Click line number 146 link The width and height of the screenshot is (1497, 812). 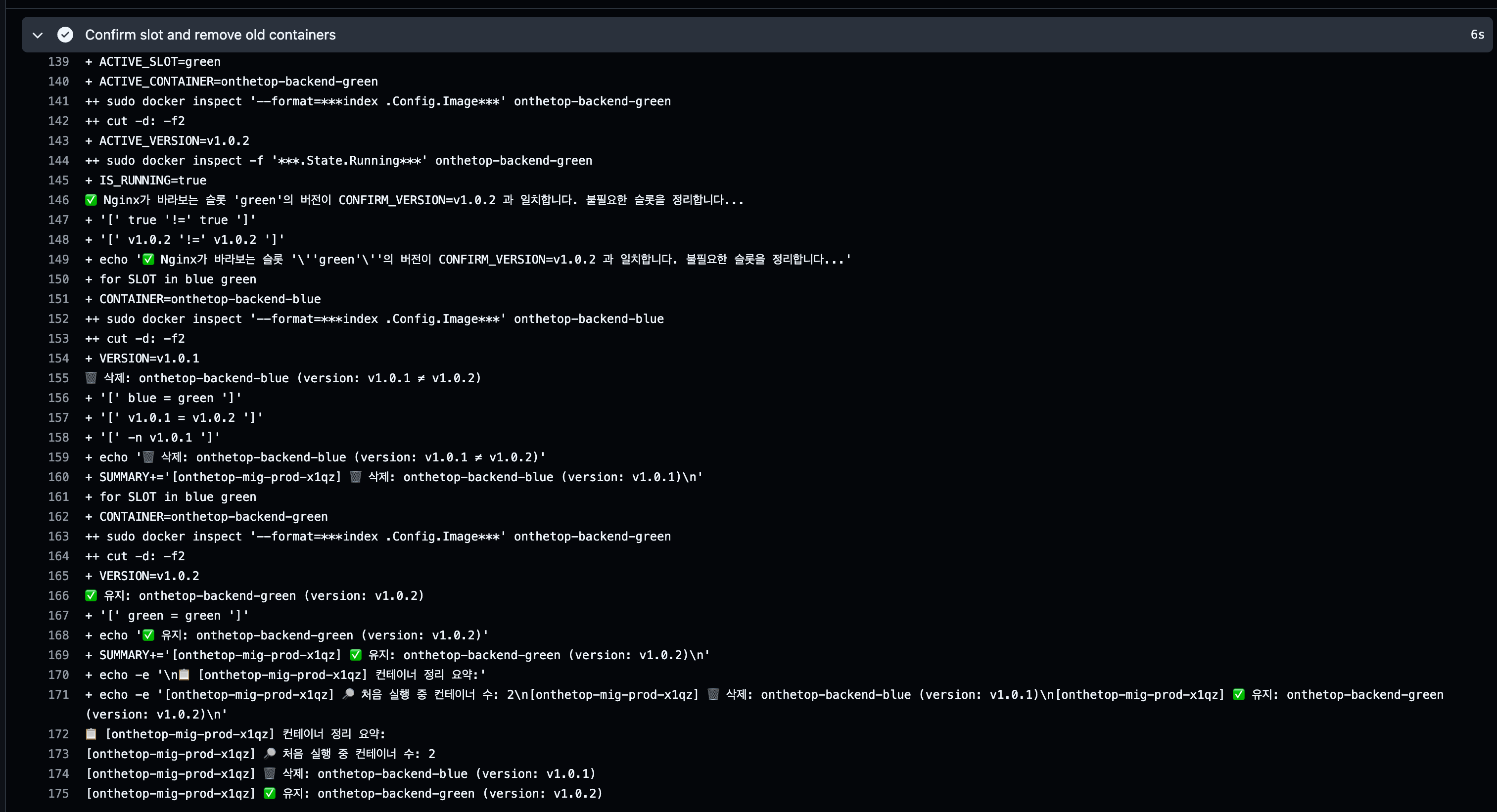click(58, 200)
